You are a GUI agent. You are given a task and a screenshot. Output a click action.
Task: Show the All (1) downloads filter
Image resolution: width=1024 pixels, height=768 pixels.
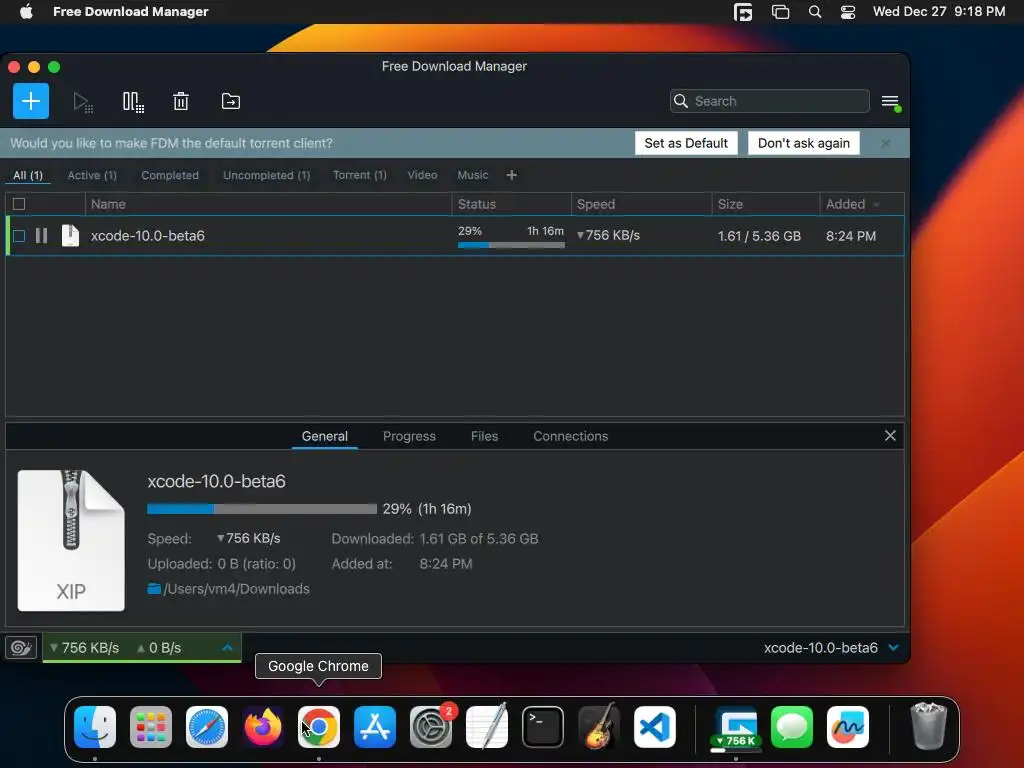pos(28,175)
